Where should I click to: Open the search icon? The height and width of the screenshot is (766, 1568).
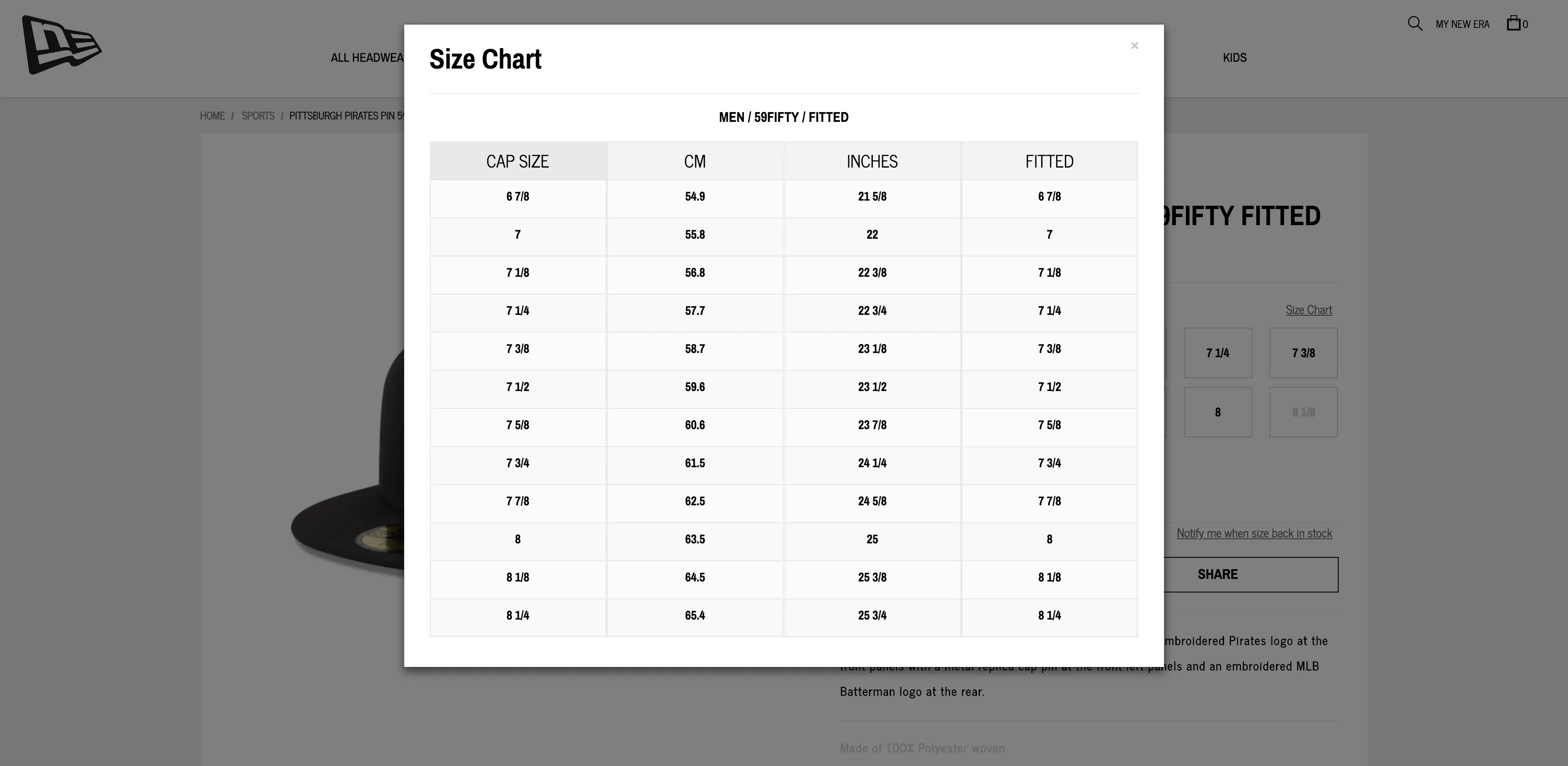[x=1414, y=24]
